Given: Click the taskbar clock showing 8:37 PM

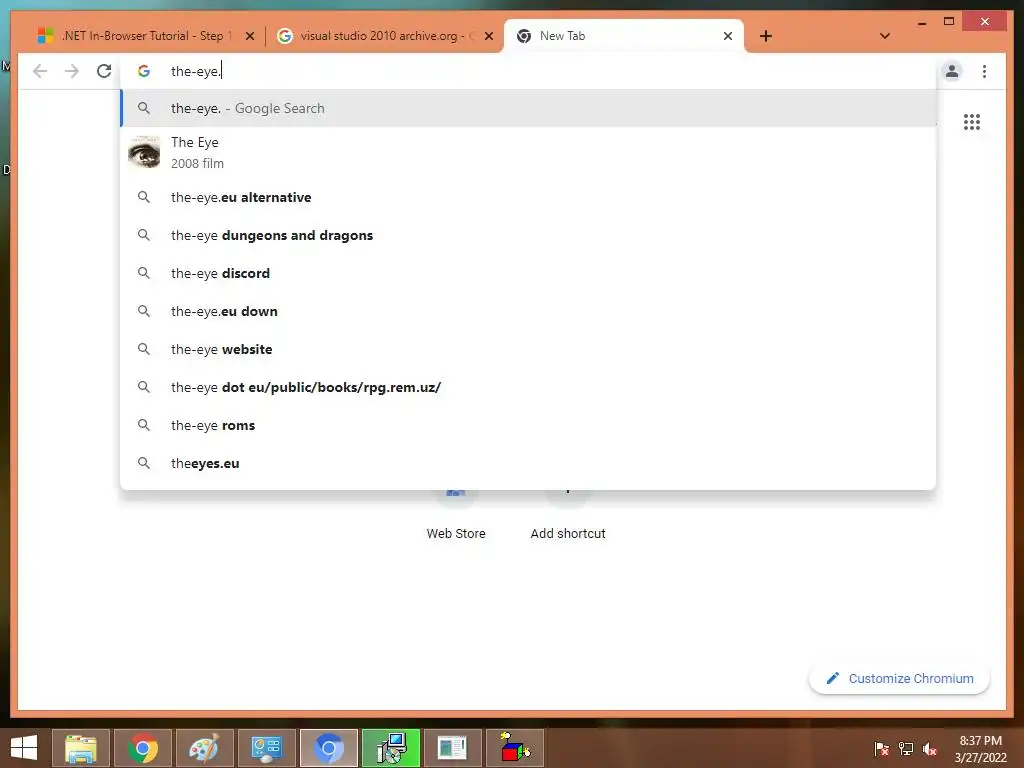Looking at the screenshot, I should click(x=980, y=749).
